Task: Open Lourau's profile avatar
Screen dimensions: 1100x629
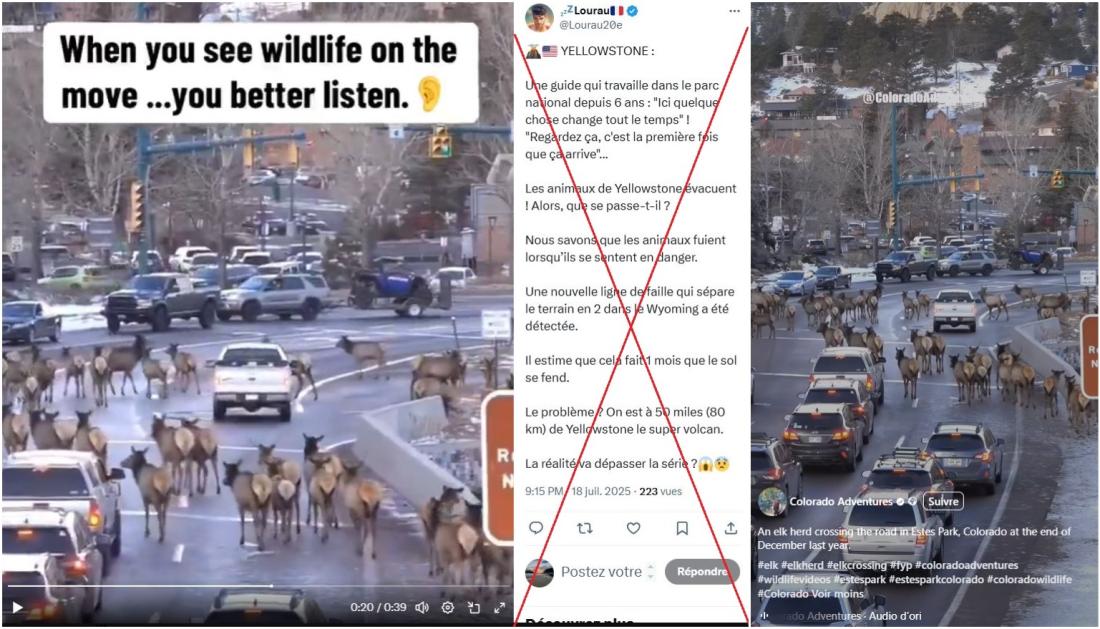Action: pos(539,18)
